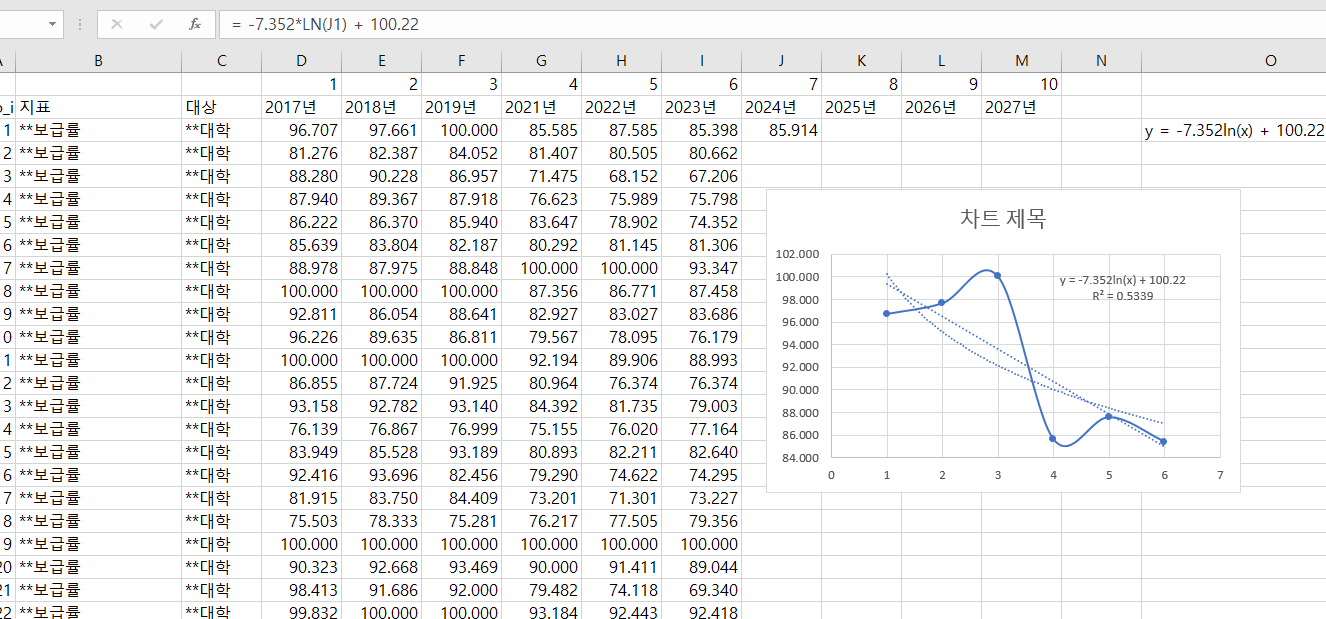Select the cell containing 97.661

click(381, 130)
